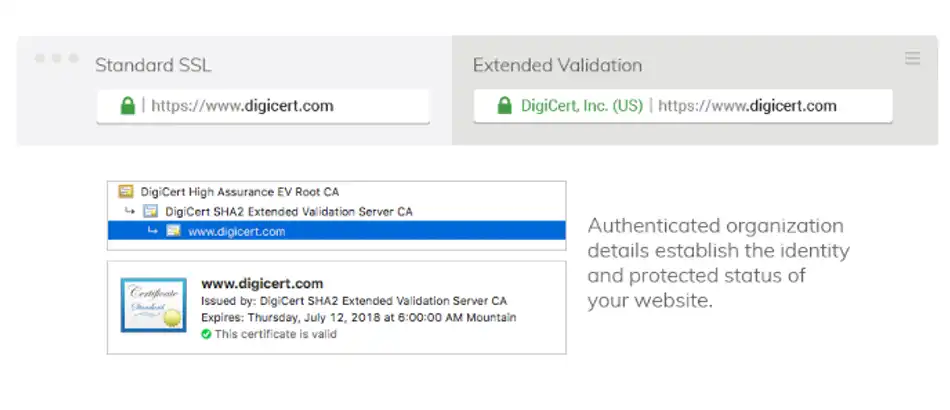950x410 pixels.
Task: Click the DigiCert High Assurance EV Root CA certificate icon
Action: [x=125, y=192]
